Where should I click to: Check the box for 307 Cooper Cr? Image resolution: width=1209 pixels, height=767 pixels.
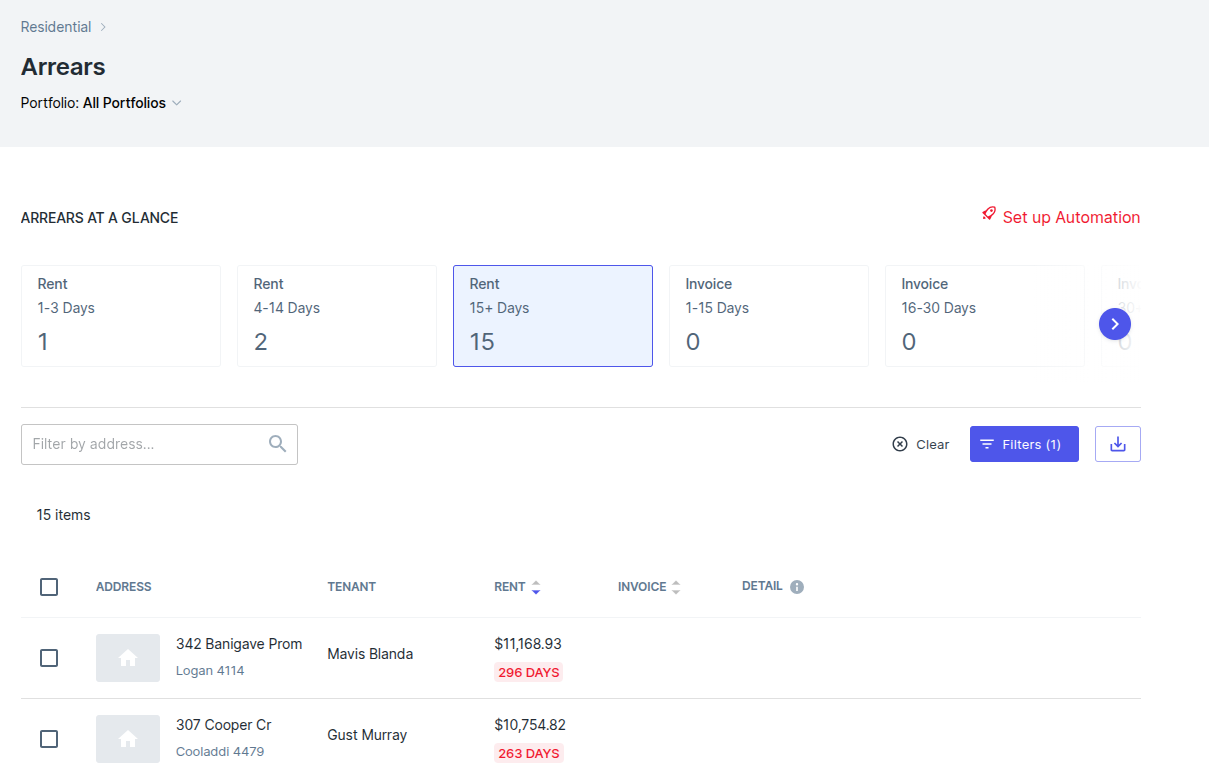point(49,739)
